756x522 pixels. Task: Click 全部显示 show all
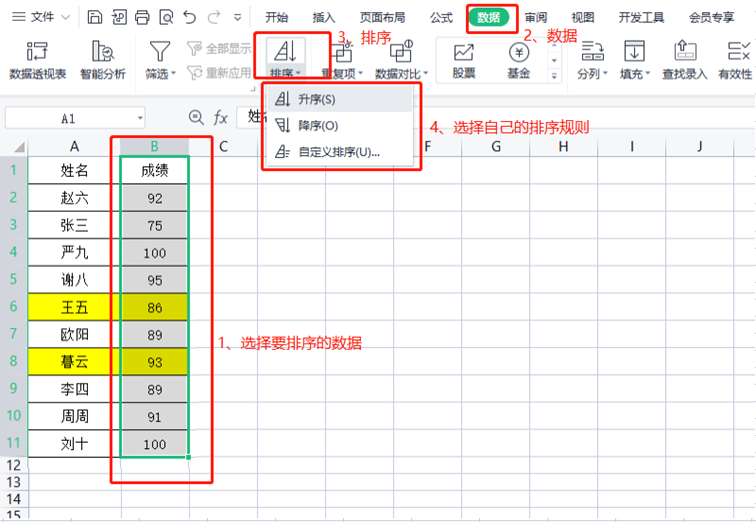(x=219, y=48)
